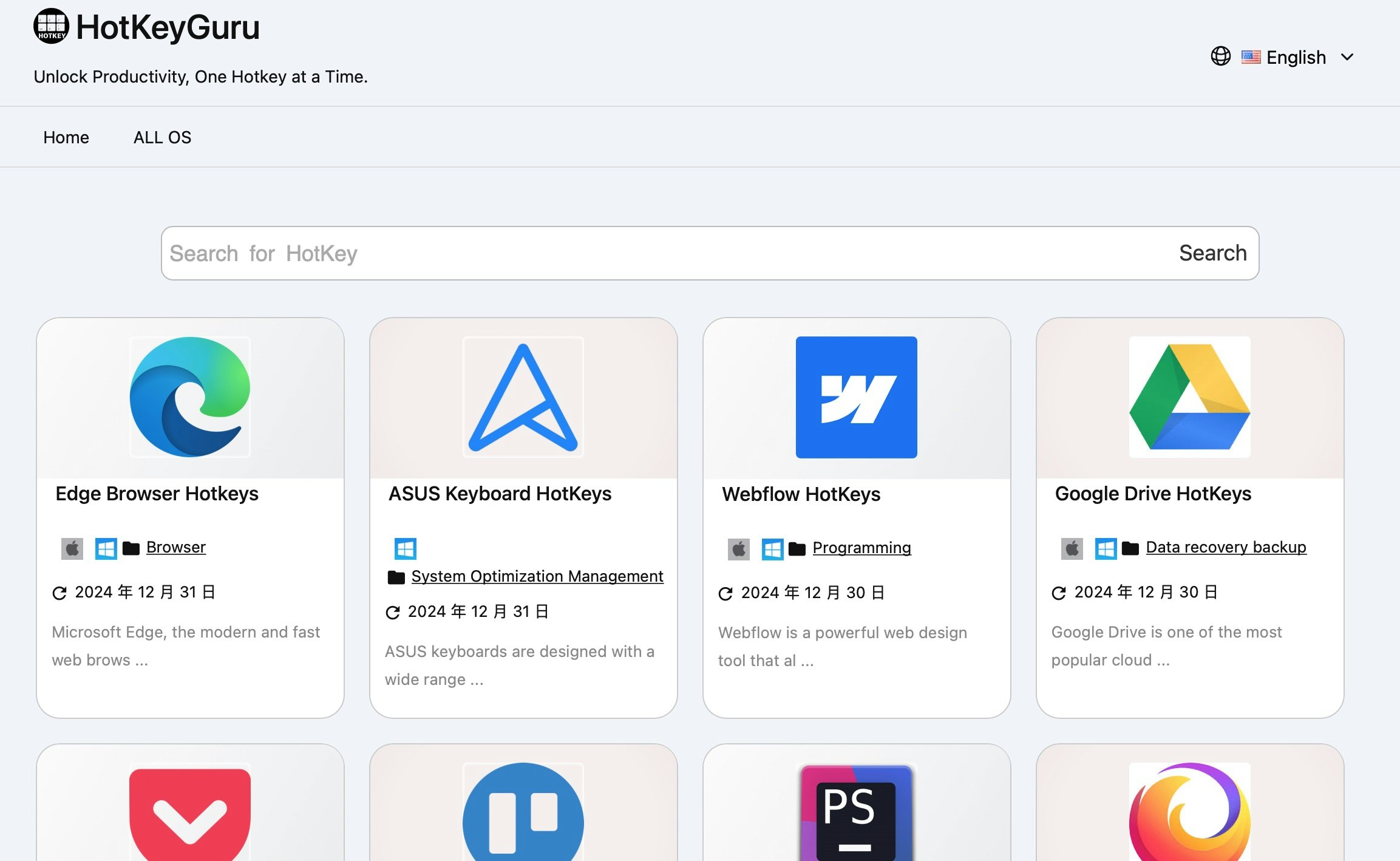The image size is (1400, 861).
Task: Open the Pocket logo thumbnail
Action: point(190,812)
